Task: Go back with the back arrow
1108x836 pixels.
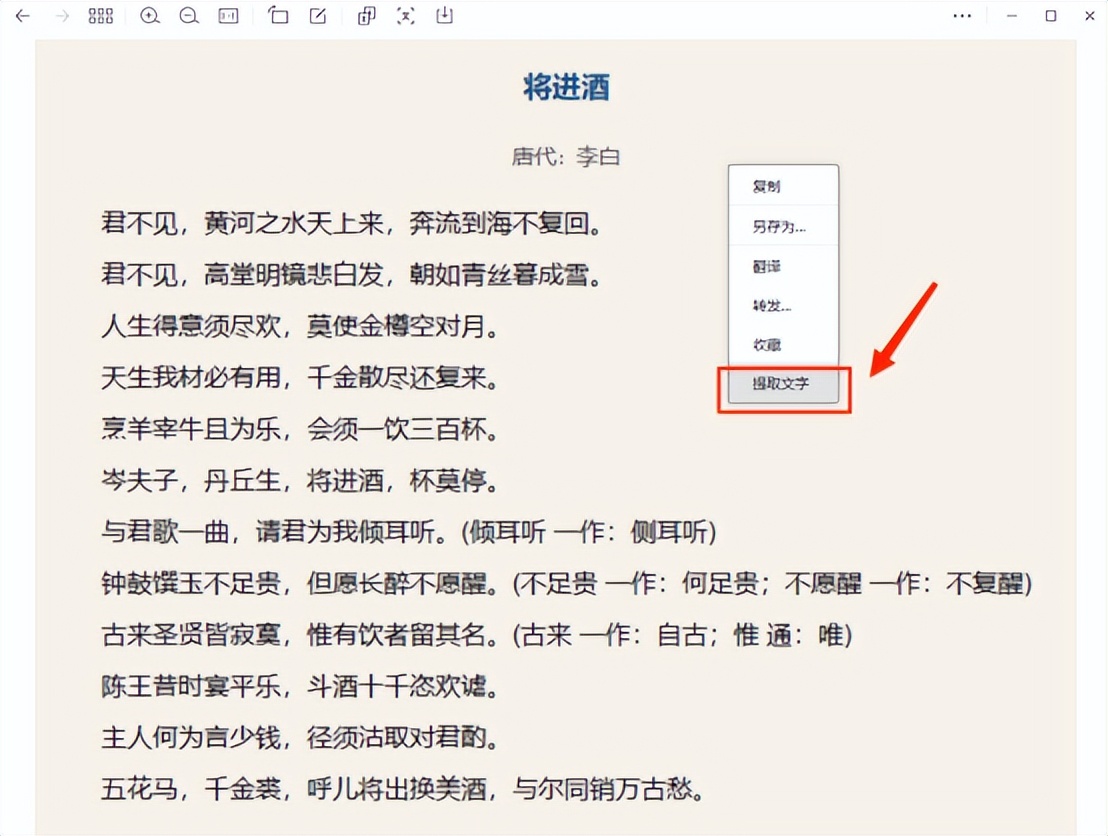Action: coord(23,16)
